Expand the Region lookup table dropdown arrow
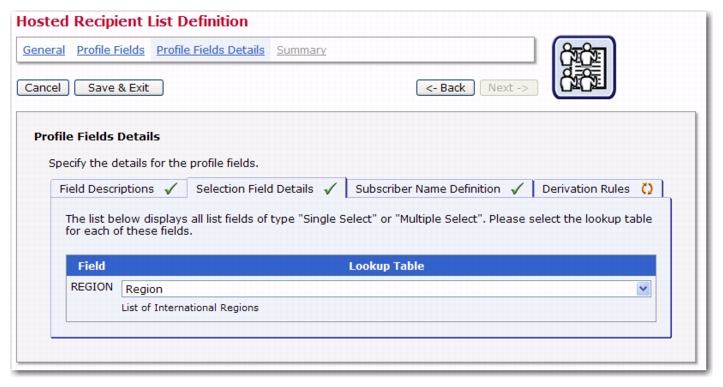The height and width of the screenshot is (387, 723). 643,289
